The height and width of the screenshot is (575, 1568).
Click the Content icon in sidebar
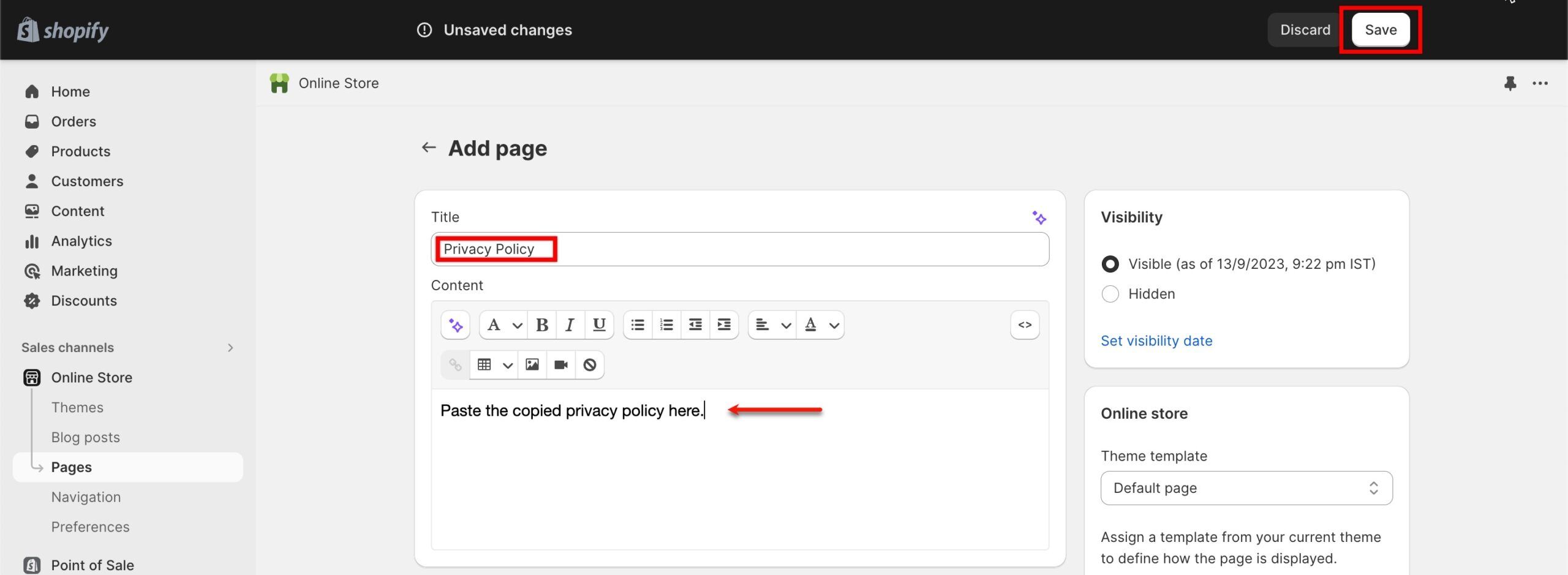[32, 211]
